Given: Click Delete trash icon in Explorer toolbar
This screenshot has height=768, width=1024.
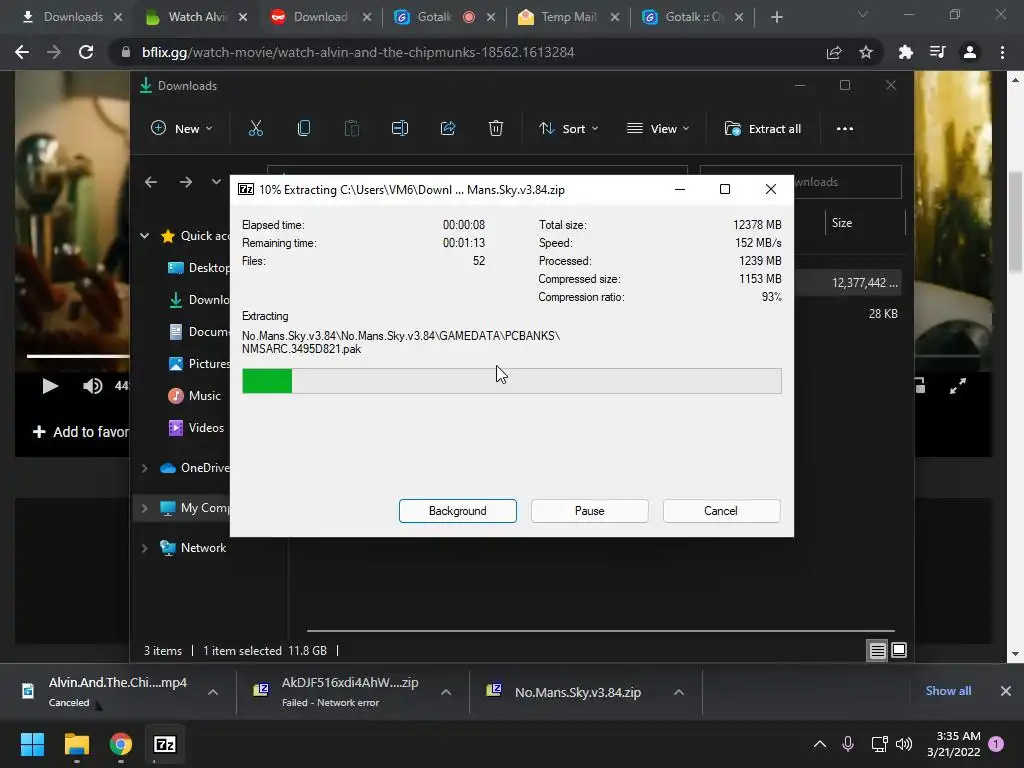Looking at the screenshot, I should (x=496, y=129).
